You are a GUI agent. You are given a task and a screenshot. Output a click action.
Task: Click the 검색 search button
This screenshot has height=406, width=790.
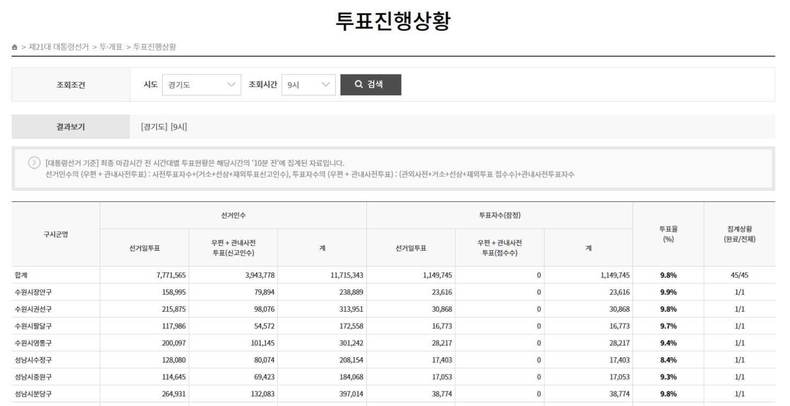[371, 85]
